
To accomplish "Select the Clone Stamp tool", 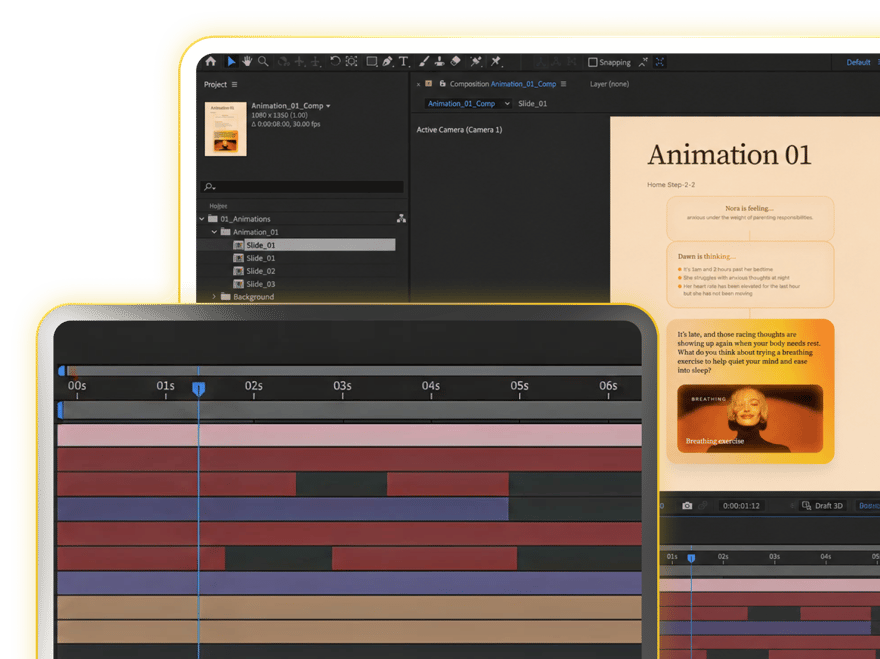I will 439,61.
